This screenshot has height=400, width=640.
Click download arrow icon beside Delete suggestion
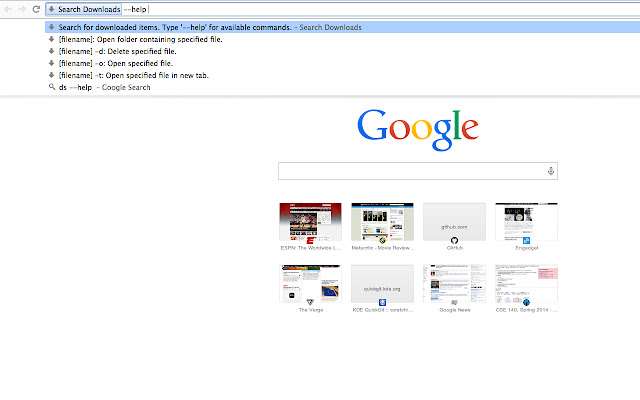point(51,51)
